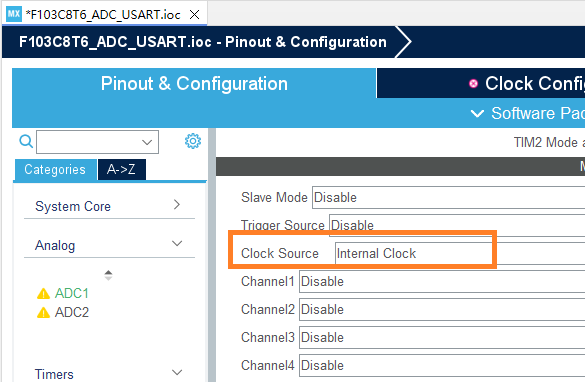Switch to the A->Z tab
Viewport: 585px width, 382px height.
click(121, 169)
